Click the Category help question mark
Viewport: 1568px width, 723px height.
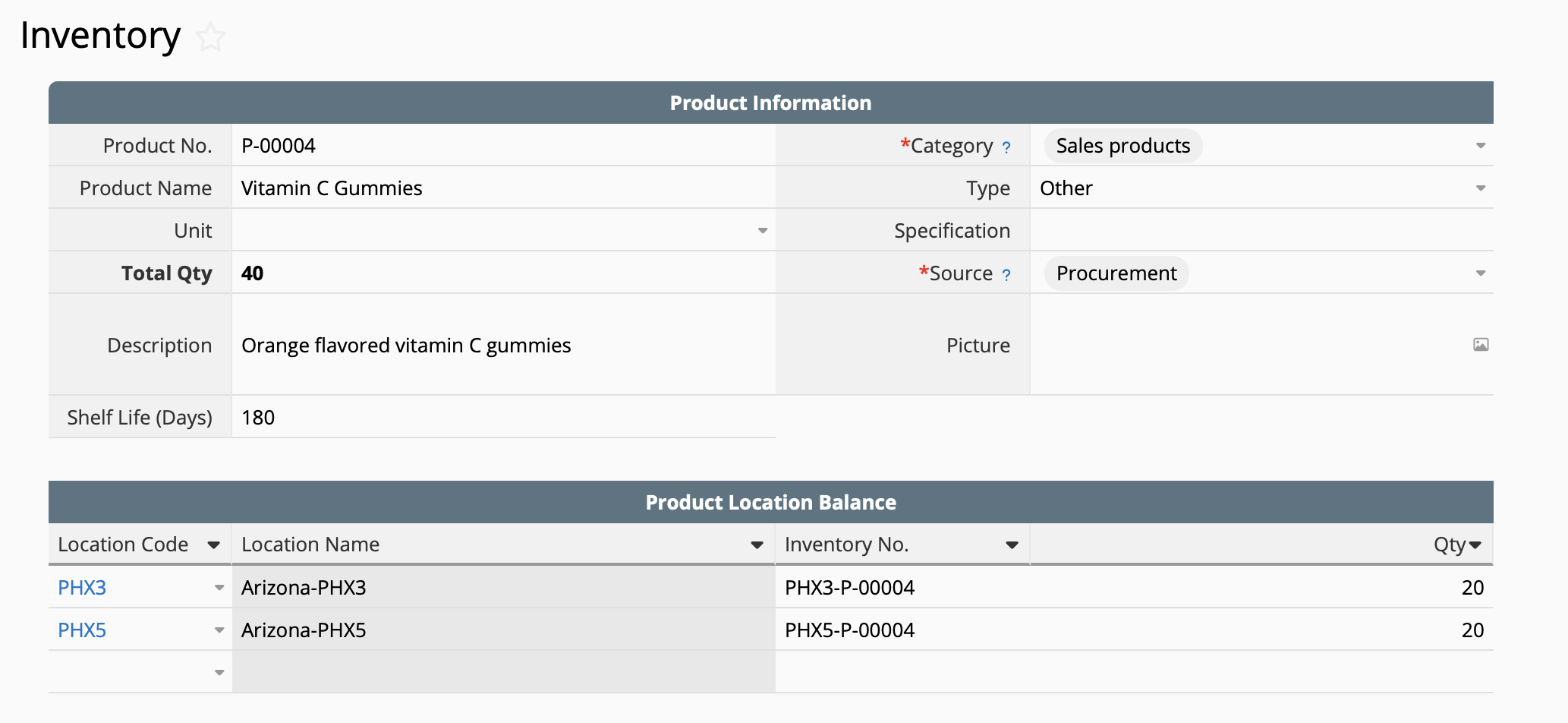[x=1006, y=147]
